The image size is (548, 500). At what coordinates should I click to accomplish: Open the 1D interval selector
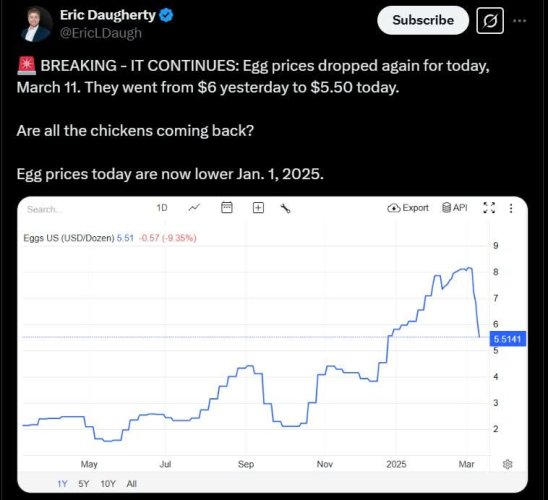coord(162,208)
